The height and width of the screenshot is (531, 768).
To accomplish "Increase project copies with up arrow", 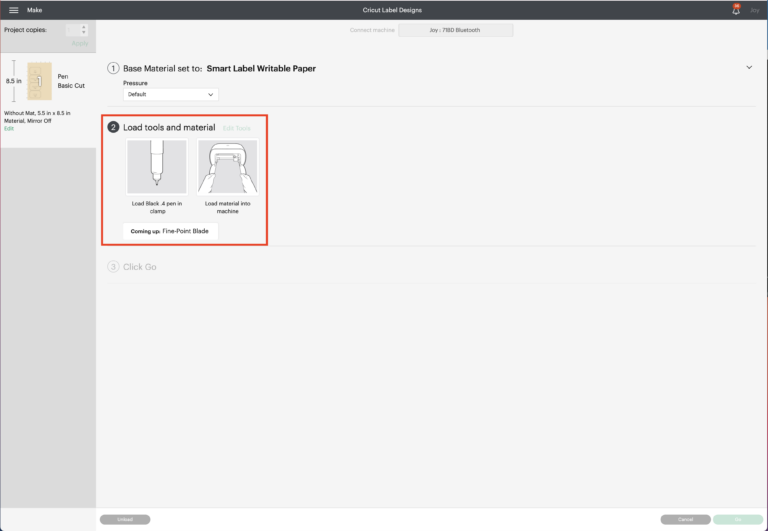I will point(84,27).
